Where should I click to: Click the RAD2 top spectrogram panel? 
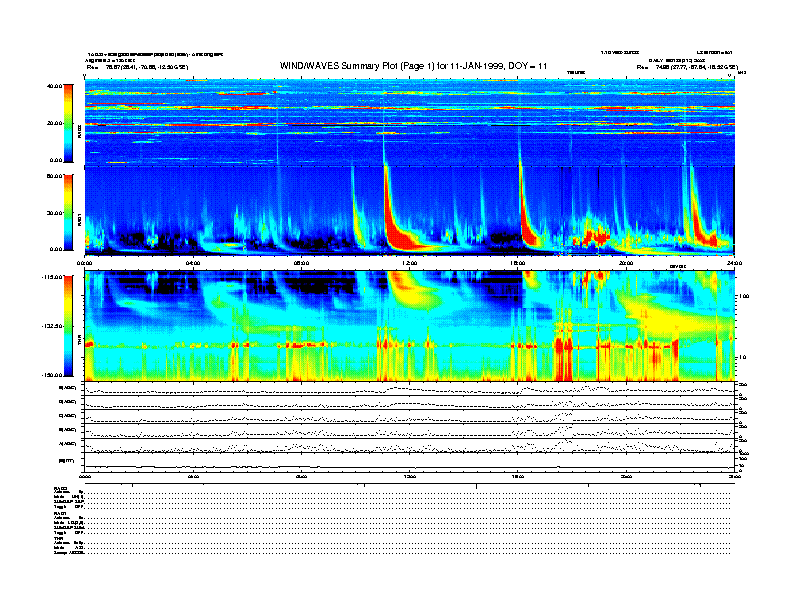coord(409,122)
